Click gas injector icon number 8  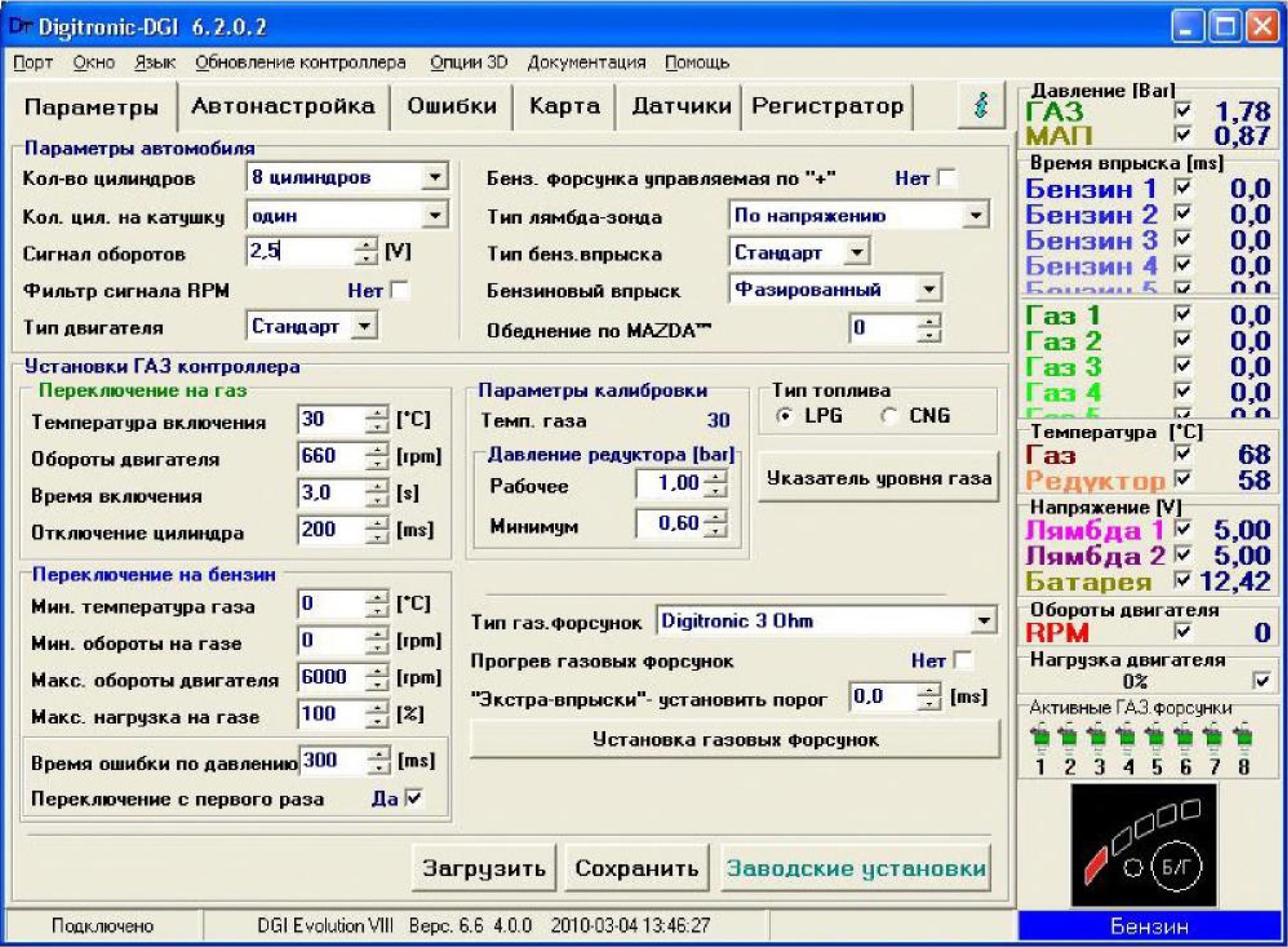tap(1244, 738)
